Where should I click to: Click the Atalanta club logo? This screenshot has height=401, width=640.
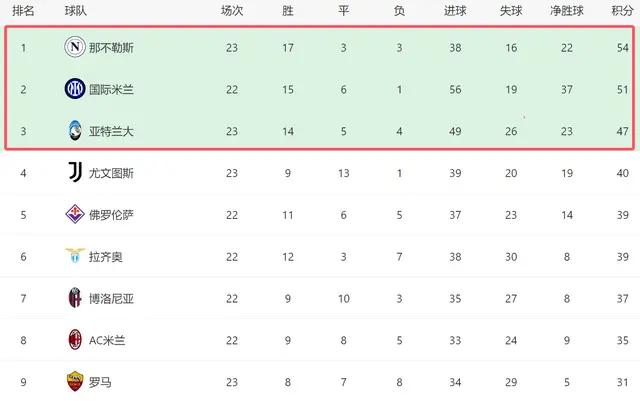[75, 129]
